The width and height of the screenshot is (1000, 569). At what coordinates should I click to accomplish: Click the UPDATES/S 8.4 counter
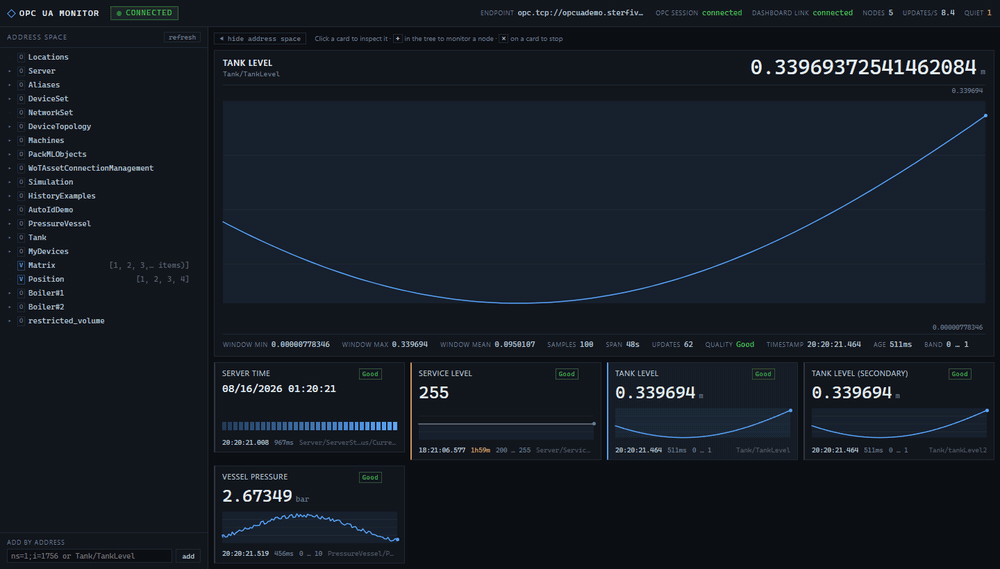(929, 13)
